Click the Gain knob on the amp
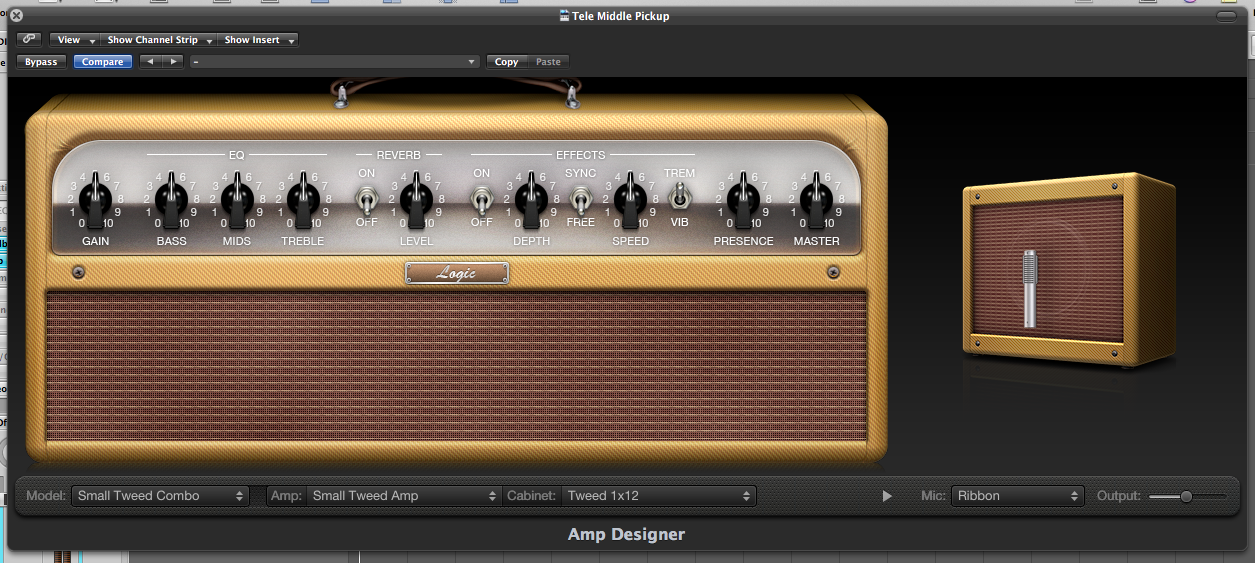The width and height of the screenshot is (1255, 563). coord(96,198)
